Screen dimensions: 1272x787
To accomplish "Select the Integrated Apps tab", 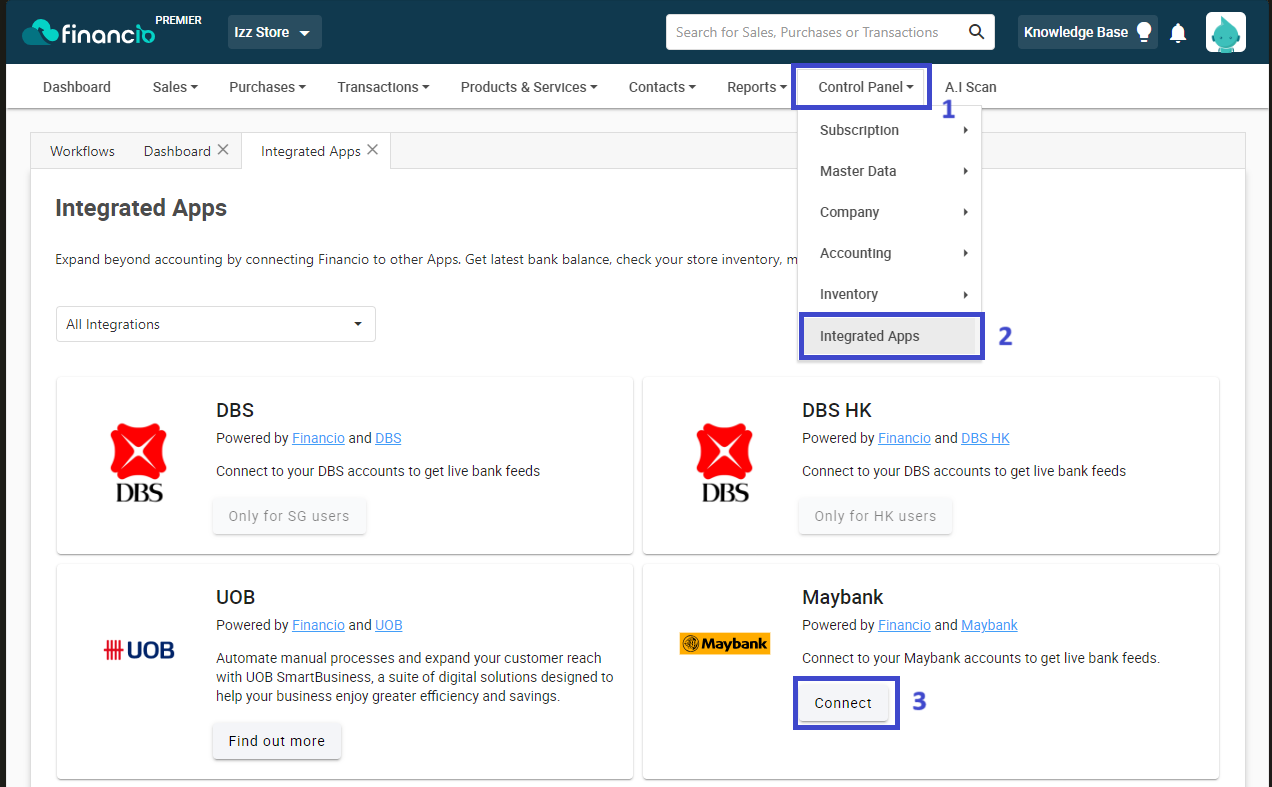I will click(310, 151).
